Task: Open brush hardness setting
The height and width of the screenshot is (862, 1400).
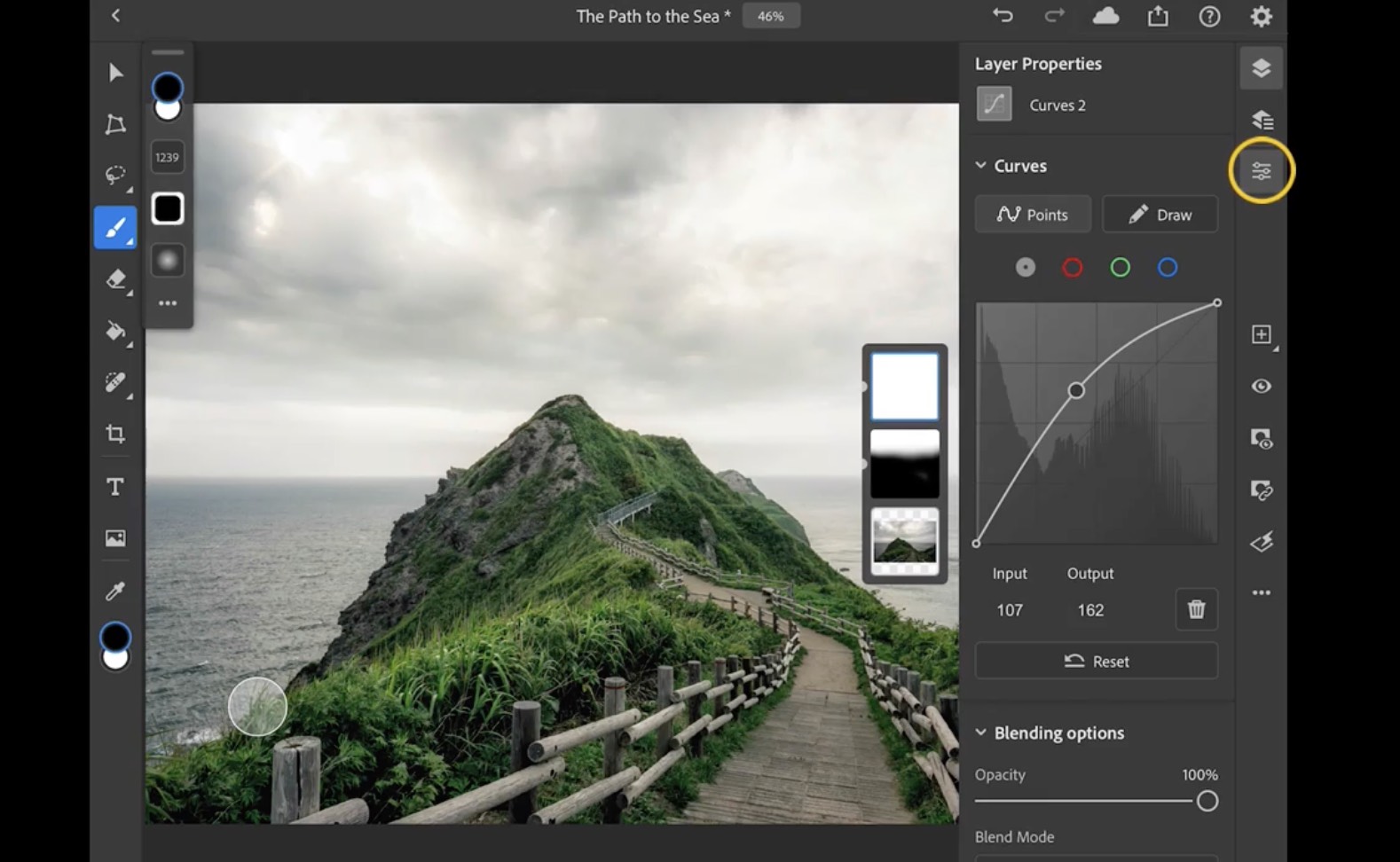Action: coord(168,260)
